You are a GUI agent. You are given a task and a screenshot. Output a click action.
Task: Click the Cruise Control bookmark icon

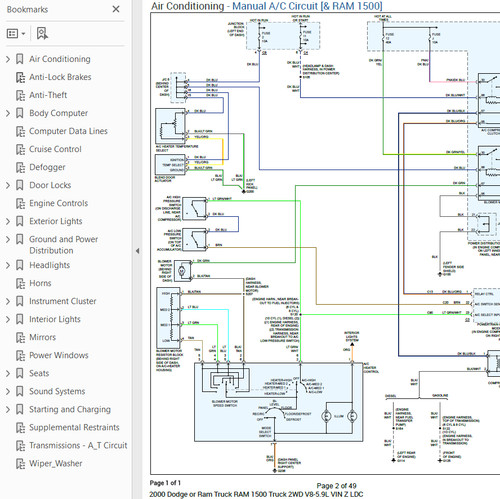click(20, 149)
